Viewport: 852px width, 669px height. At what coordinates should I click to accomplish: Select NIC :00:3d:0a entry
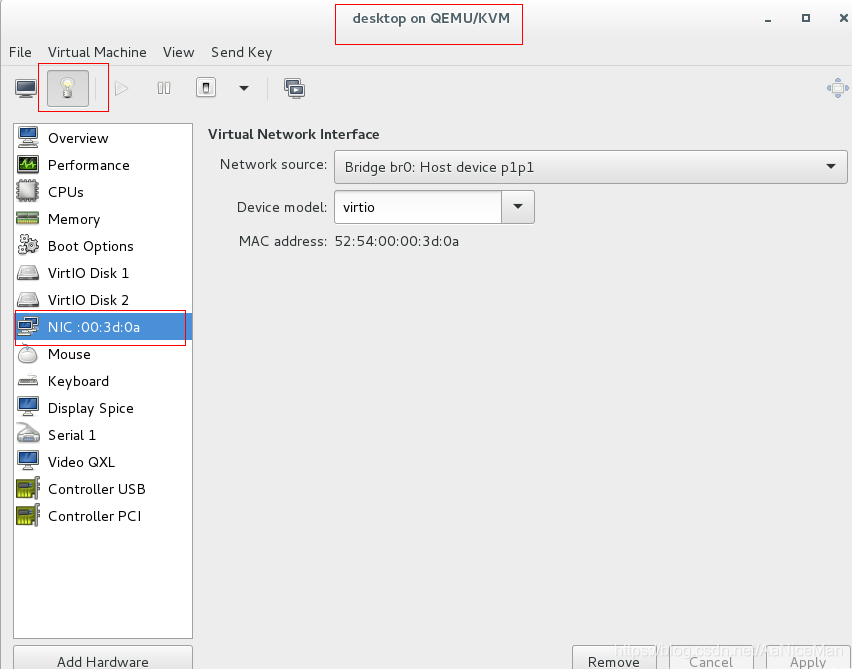pyautogui.click(x=103, y=327)
